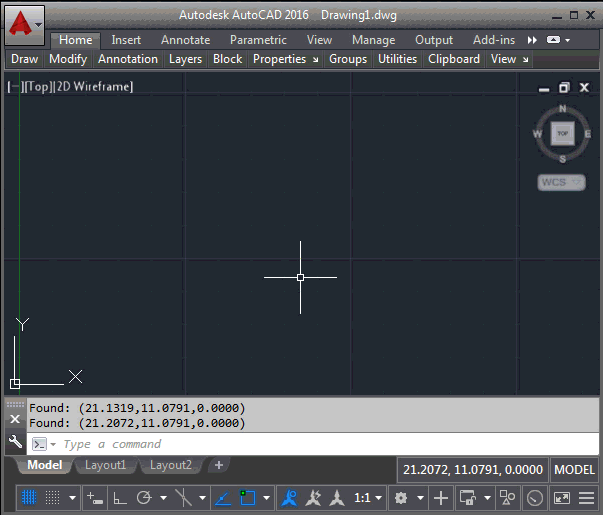Open lock user interface dropdown arrow
Screen dimensions: 603x515
[x=487, y=498]
